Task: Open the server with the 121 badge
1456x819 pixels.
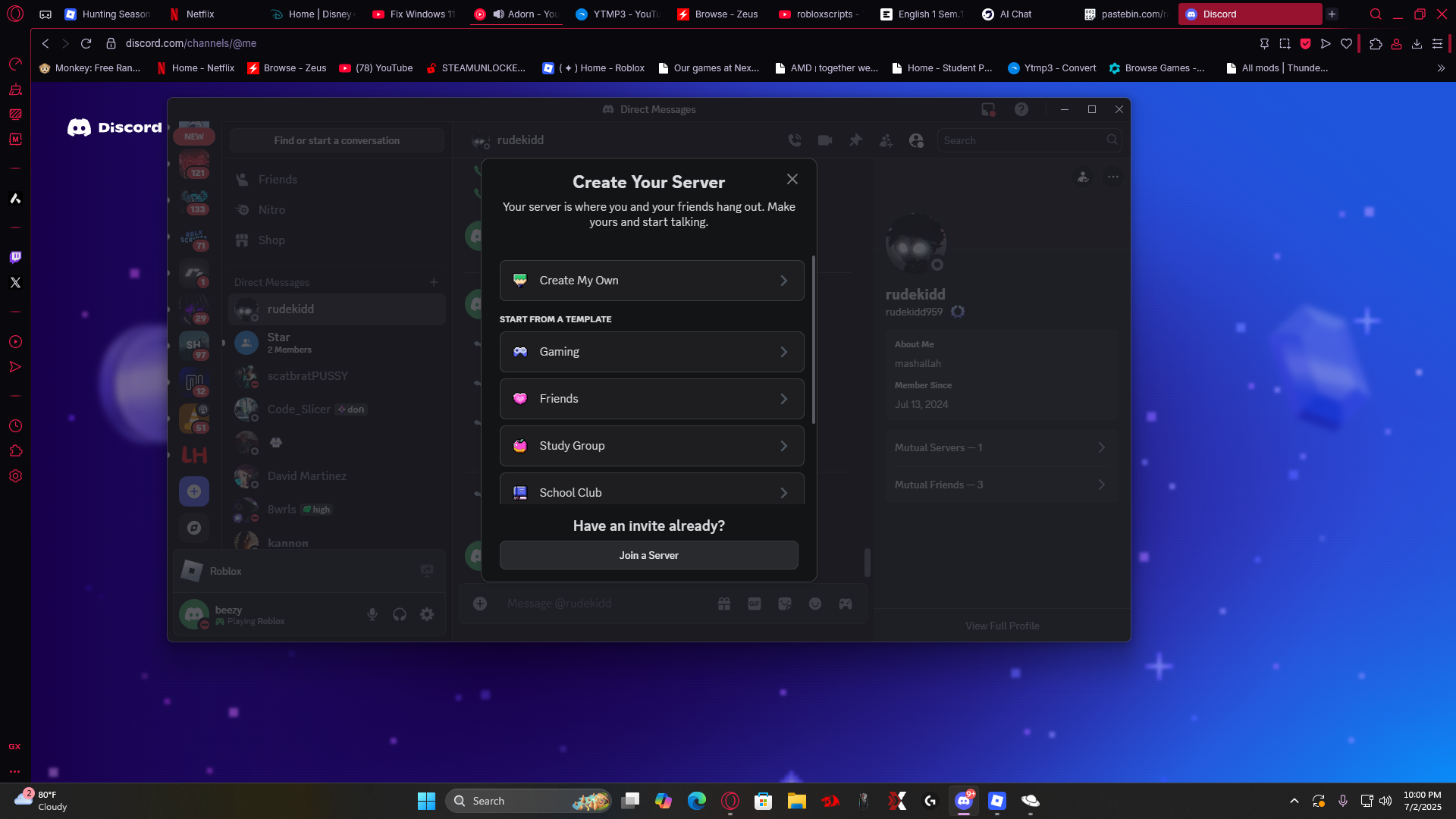Action: pyautogui.click(x=194, y=164)
